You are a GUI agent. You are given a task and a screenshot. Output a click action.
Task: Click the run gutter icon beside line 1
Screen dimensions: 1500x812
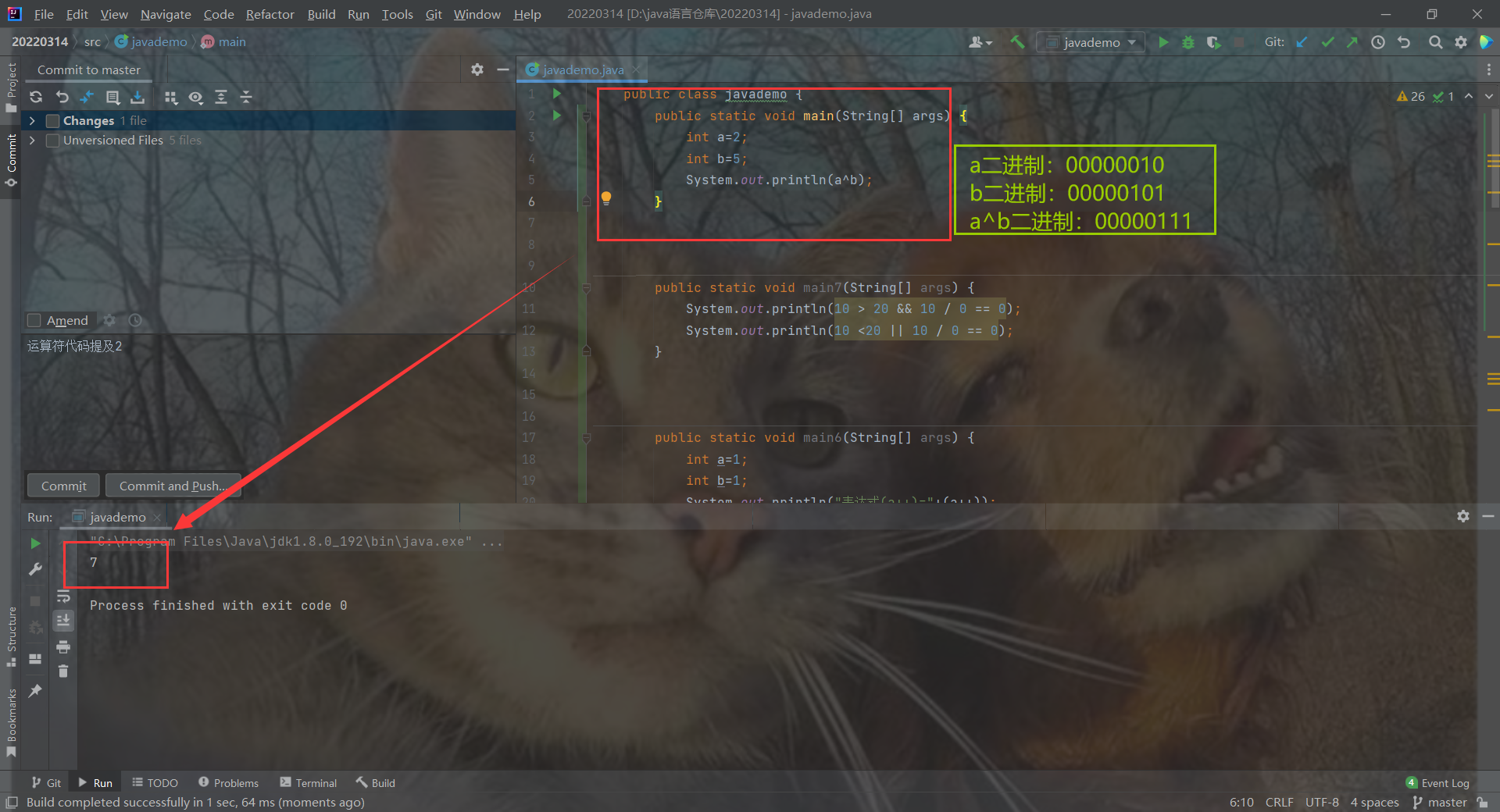click(x=557, y=94)
